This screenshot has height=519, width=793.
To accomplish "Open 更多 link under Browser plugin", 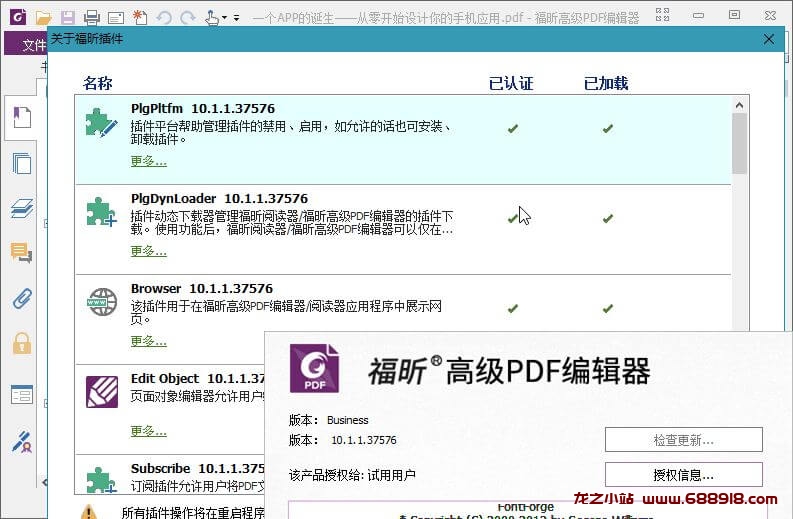I will [x=149, y=341].
